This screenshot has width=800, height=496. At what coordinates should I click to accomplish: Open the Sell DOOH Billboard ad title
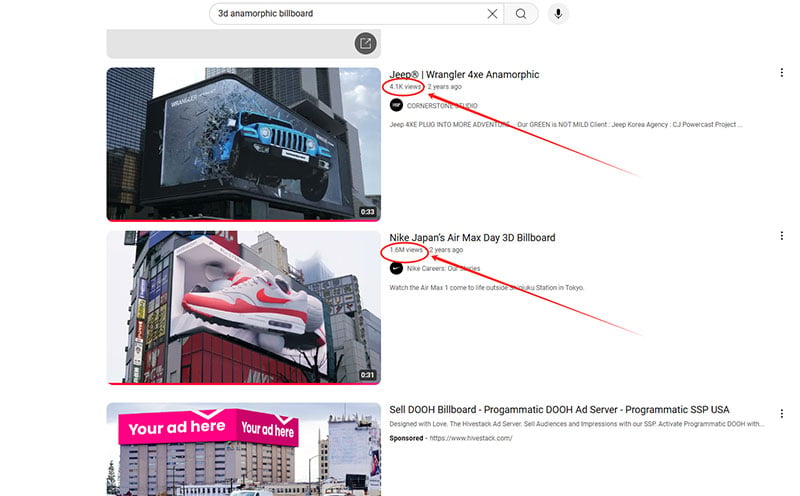click(x=559, y=410)
